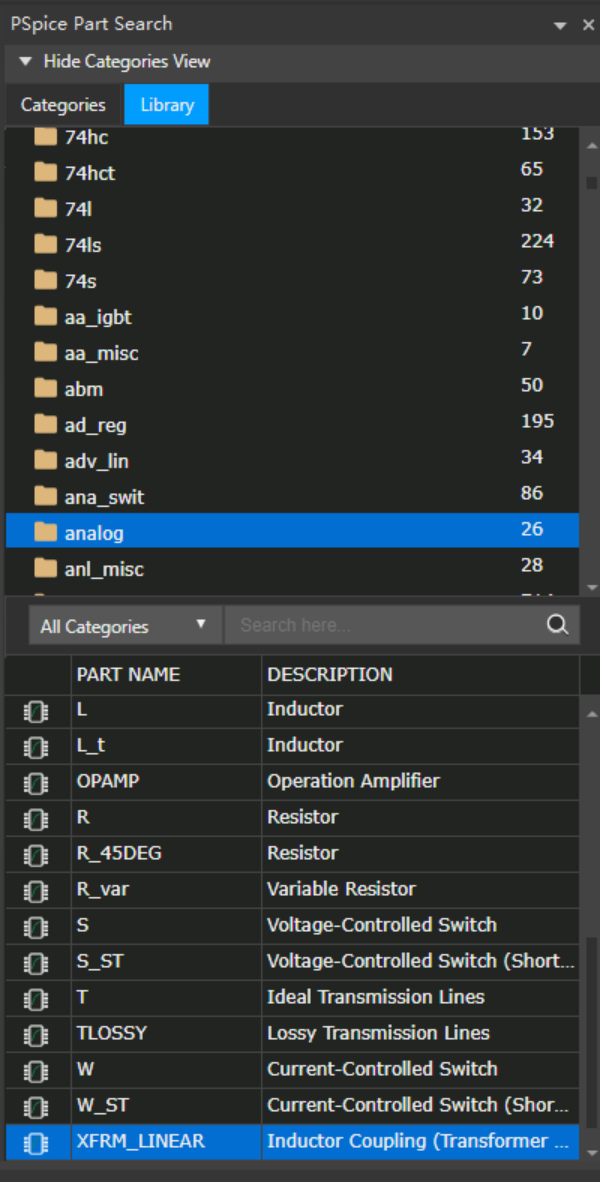Click the part icon for R_45DEG
The image size is (600, 1182).
tap(36, 856)
